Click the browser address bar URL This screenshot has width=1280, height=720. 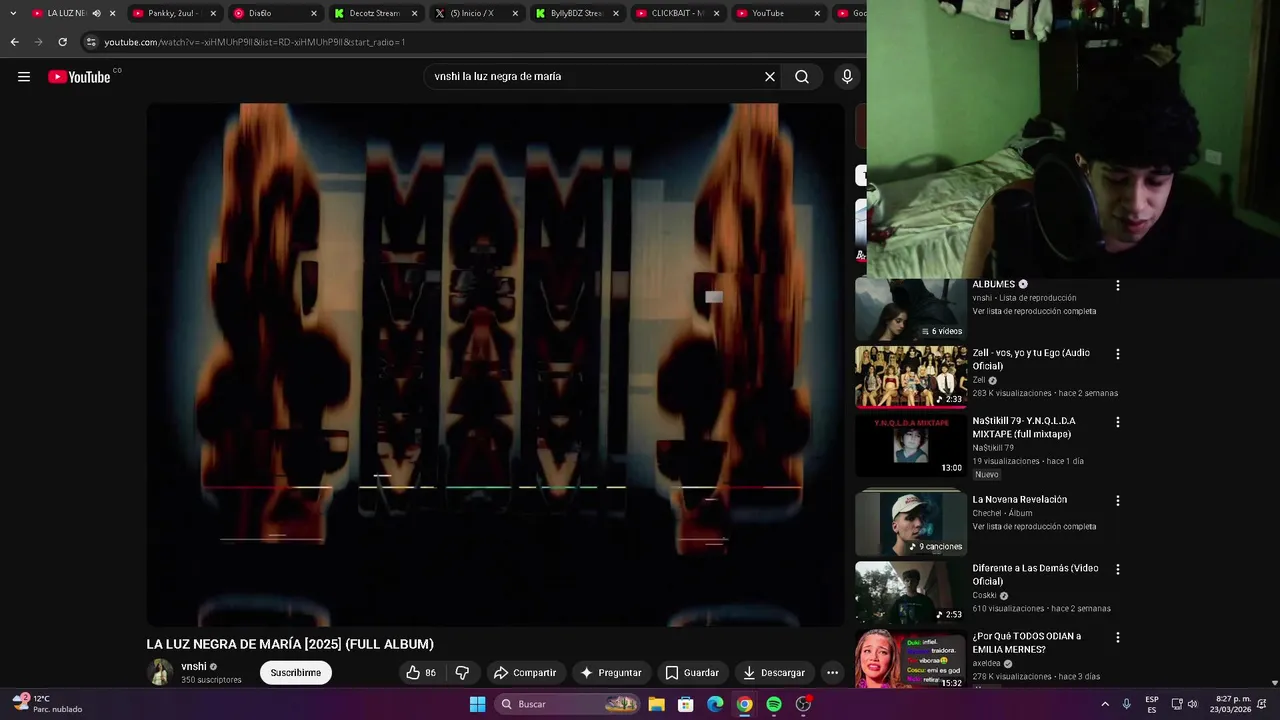(255, 42)
